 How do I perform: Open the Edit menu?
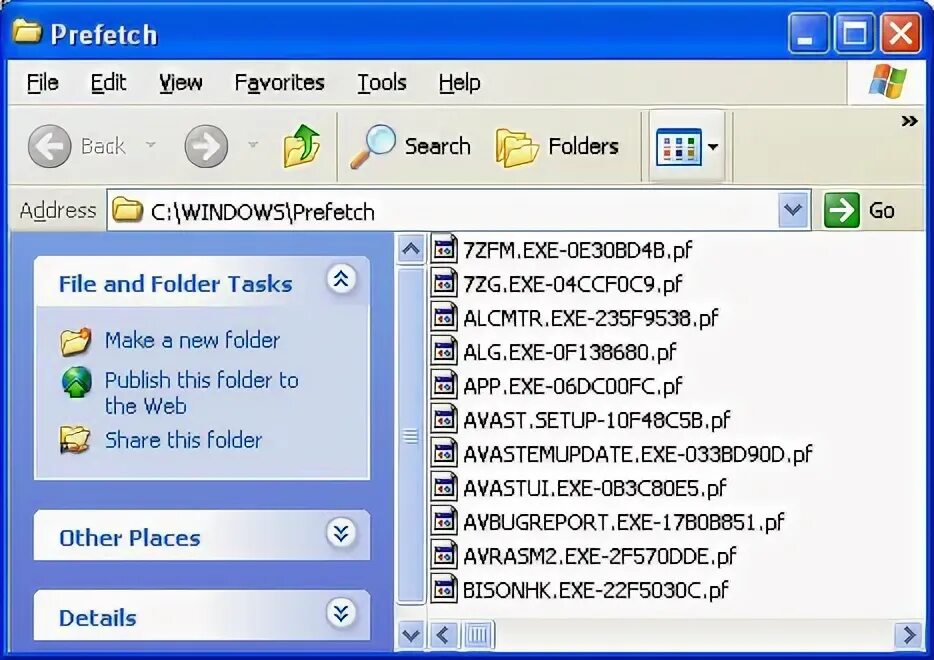(108, 82)
